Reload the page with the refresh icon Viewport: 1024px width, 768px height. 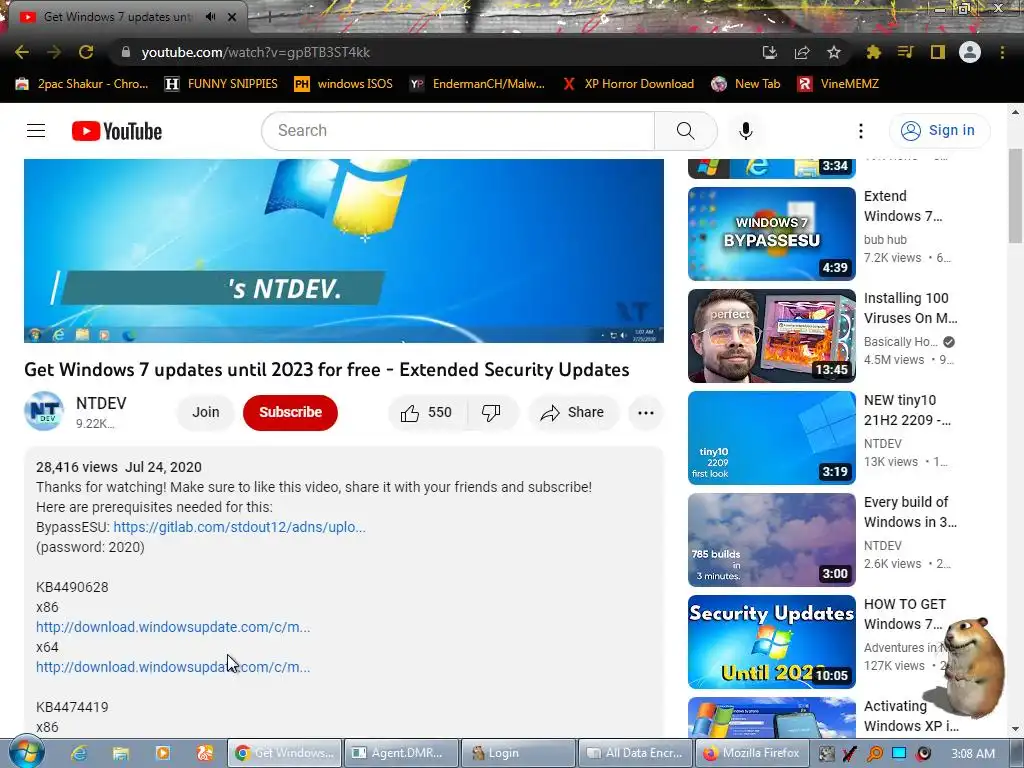pos(86,52)
